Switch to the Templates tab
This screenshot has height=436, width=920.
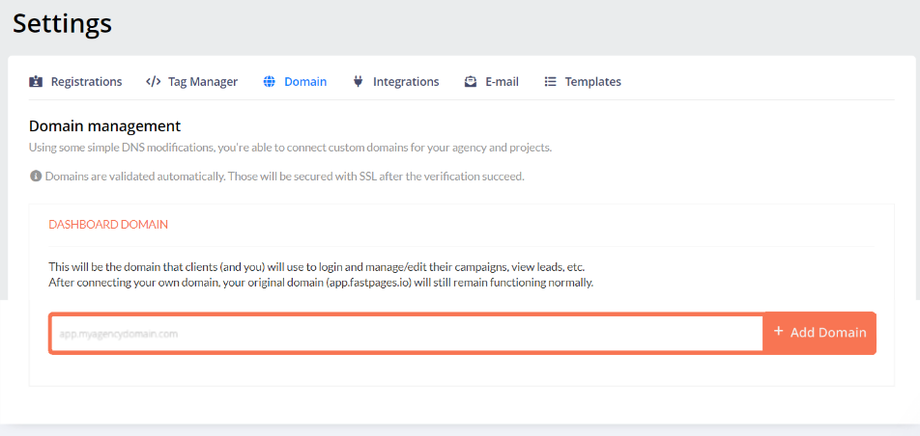click(x=593, y=82)
